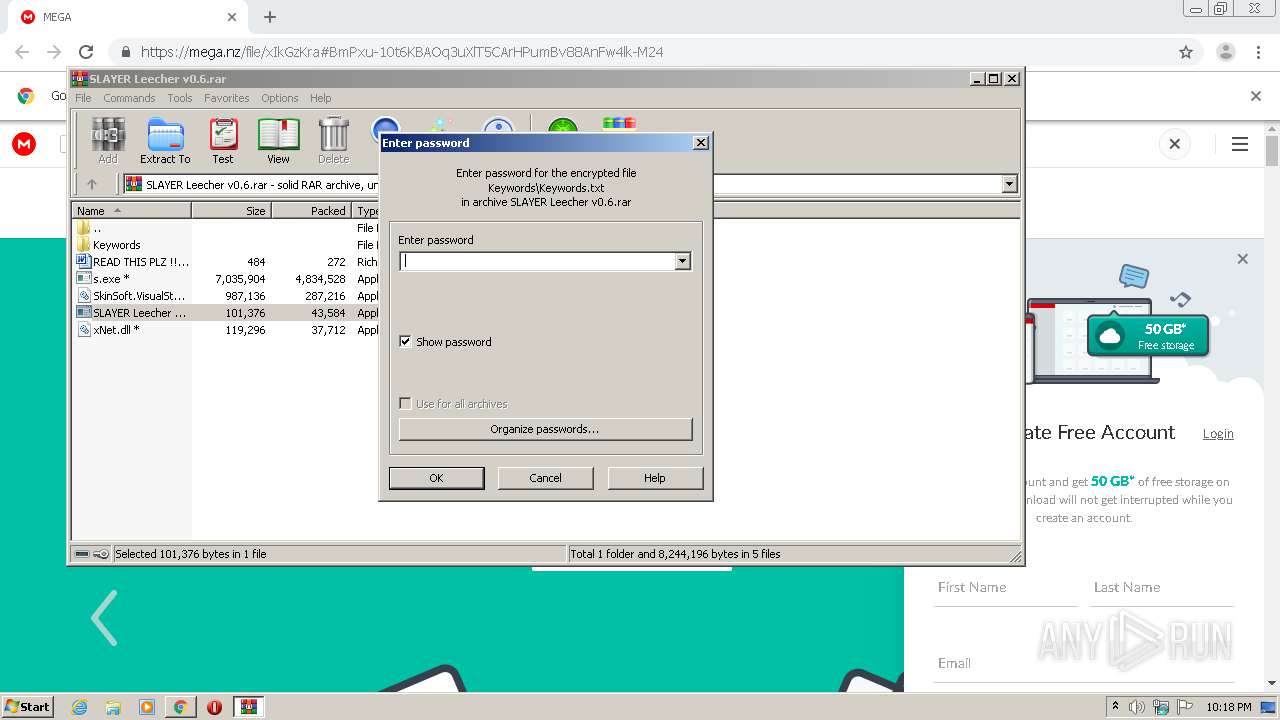Click the Test archive toolbar icon
Screen dimensions: 1280x720
pos(223,141)
